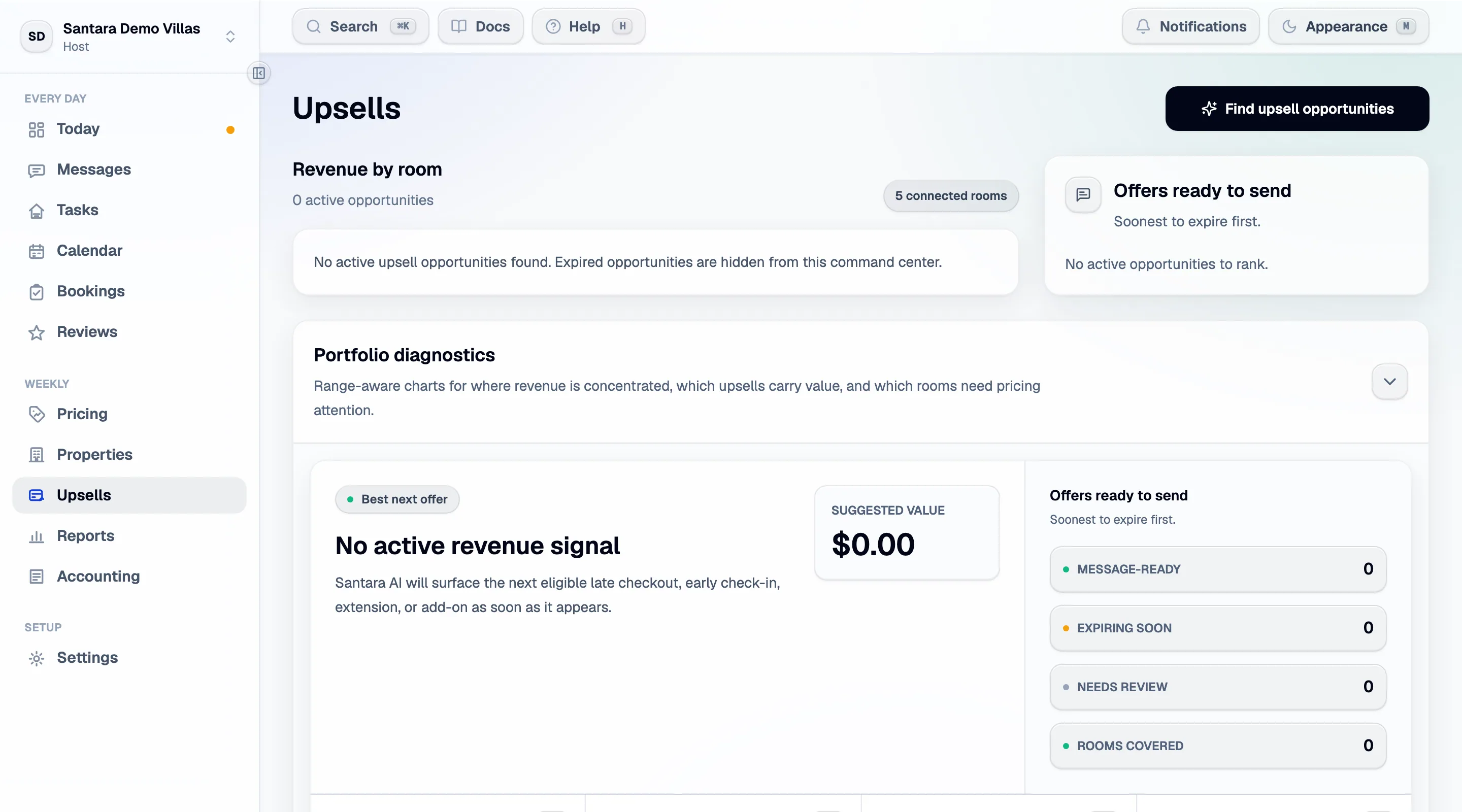Open the Notifications panel
This screenshot has width=1462, height=812.
click(1191, 26)
